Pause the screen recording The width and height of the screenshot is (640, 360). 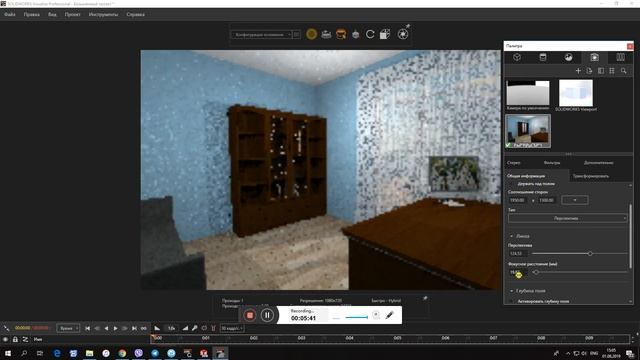pos(267,315)
